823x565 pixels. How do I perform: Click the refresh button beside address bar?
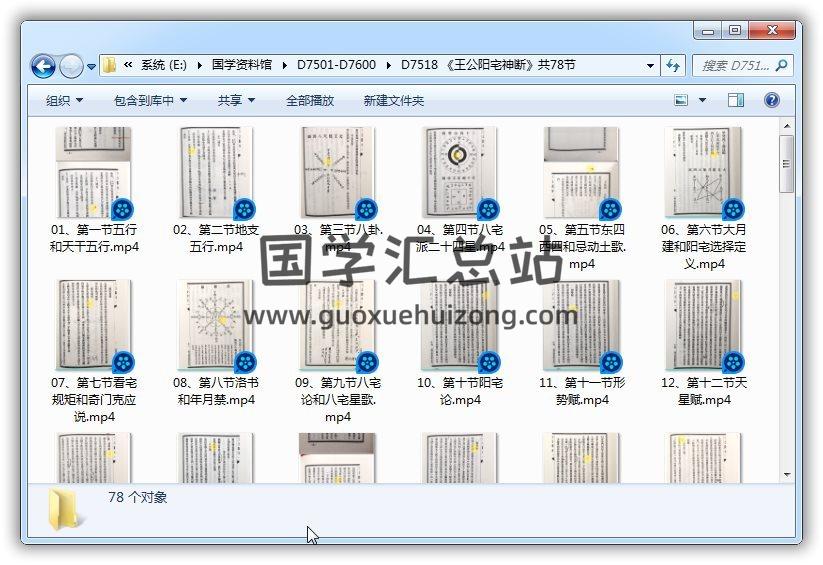coord(672,66)
